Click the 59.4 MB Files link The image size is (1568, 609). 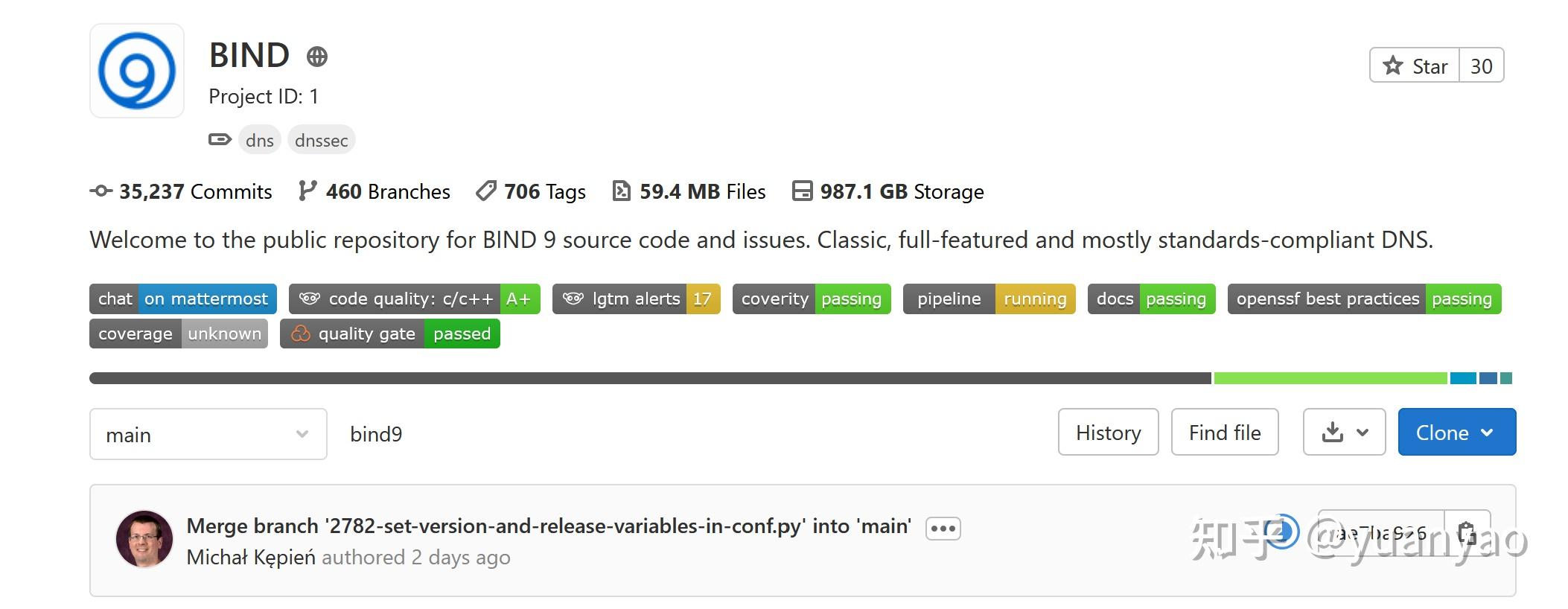(689, 191)
